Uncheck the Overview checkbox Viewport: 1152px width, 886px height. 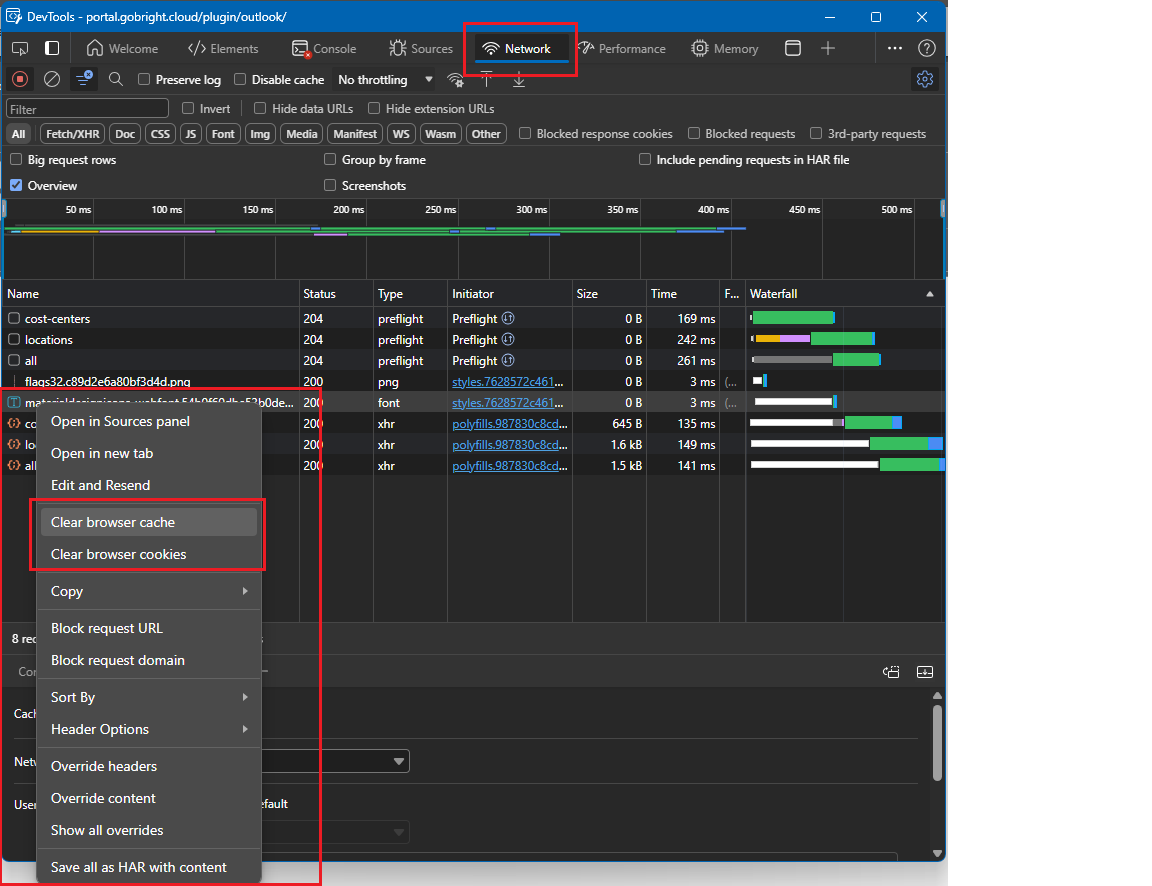point(16,185)
